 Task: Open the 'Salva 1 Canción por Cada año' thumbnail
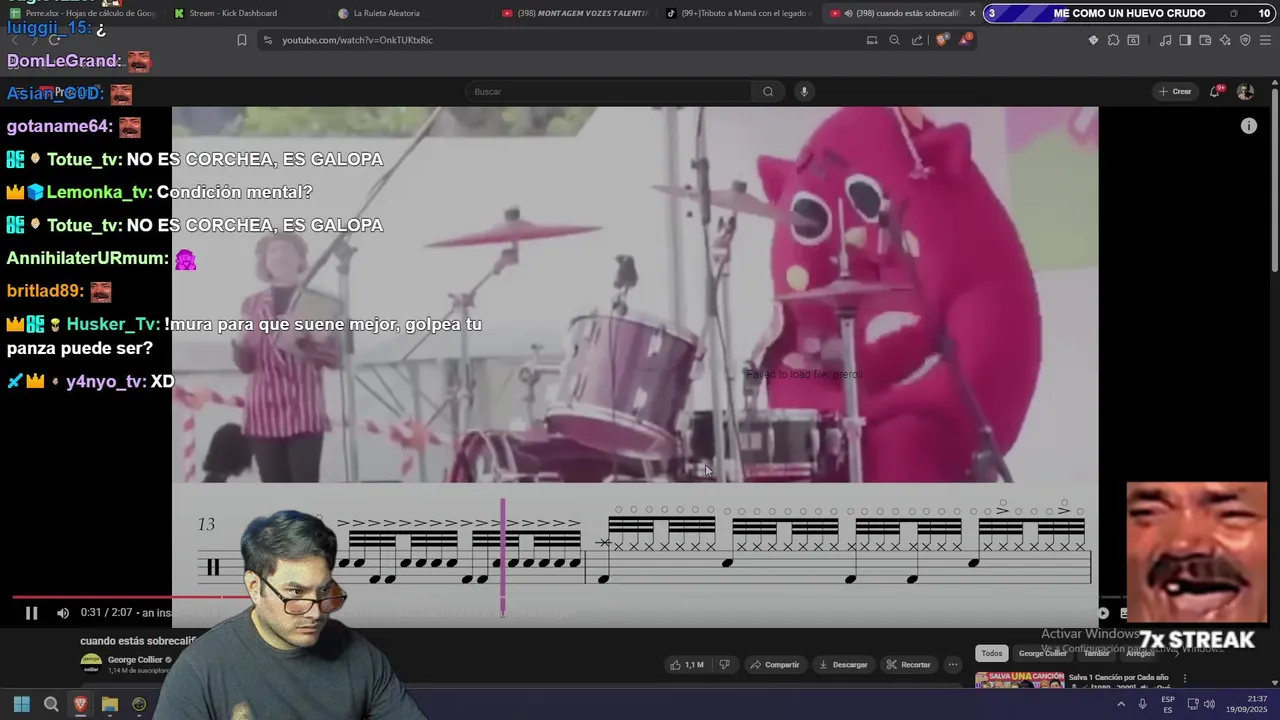(1020, 680)
